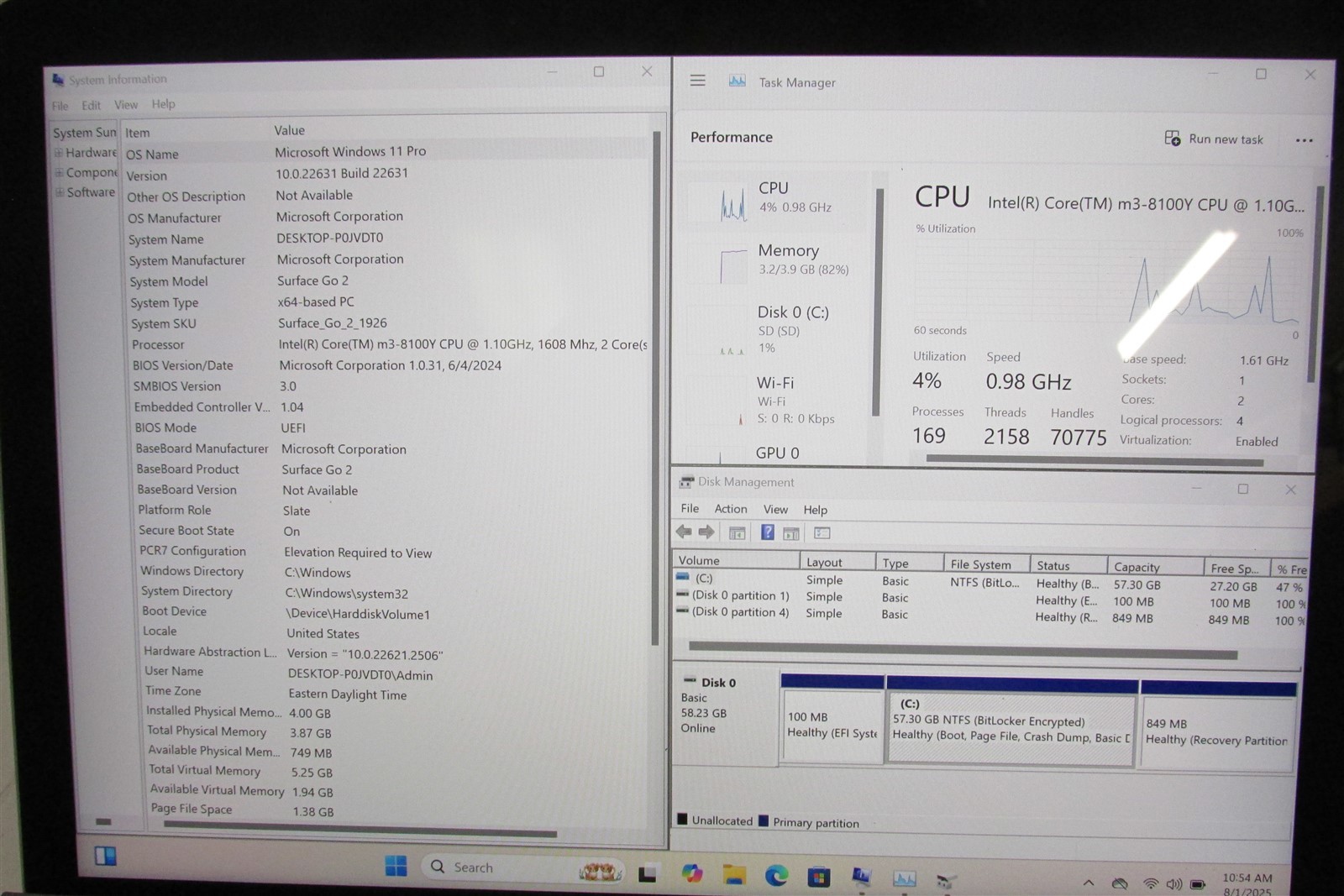Click Forward arrow in Disk Management toolbar
The width and height of the screenshot is (1344, 896).
(706, 532)
